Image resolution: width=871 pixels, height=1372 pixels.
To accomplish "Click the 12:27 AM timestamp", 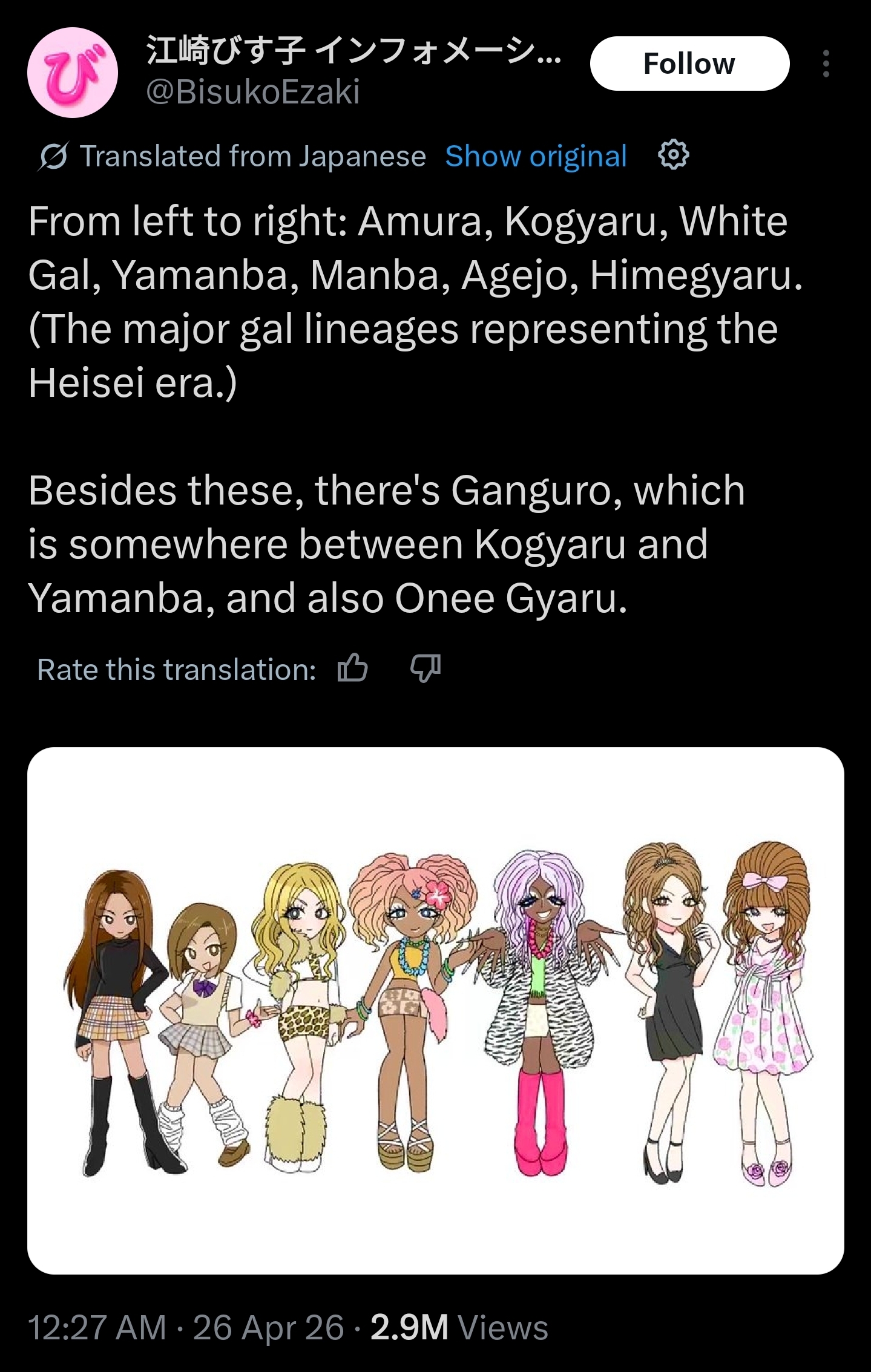I will tap(97, 1328).
